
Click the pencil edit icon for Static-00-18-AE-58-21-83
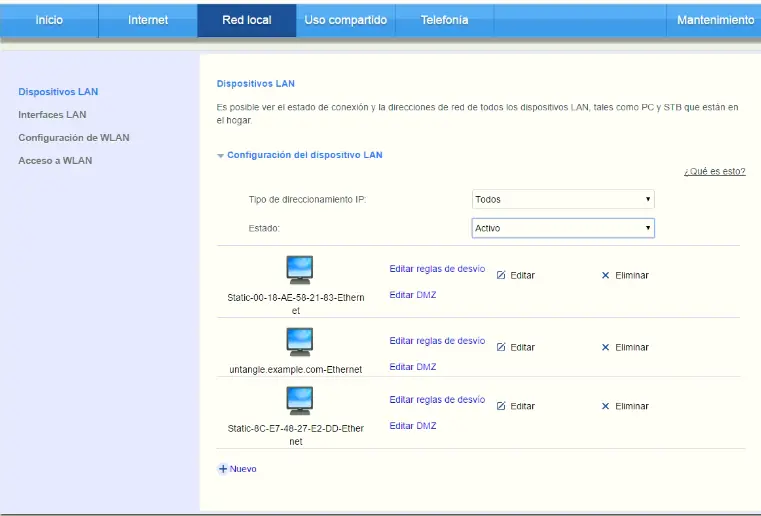501,275
